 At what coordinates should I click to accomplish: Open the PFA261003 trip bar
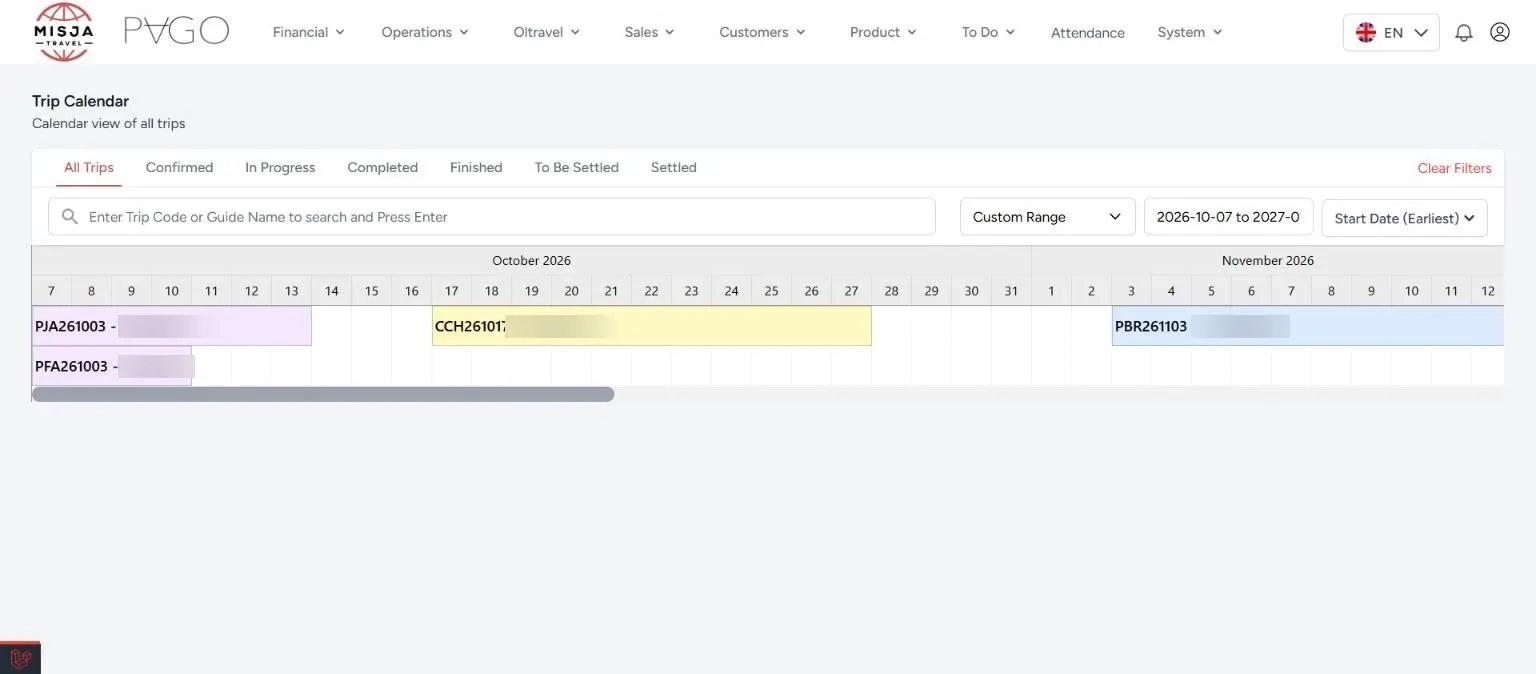click(x=112, y=366)
